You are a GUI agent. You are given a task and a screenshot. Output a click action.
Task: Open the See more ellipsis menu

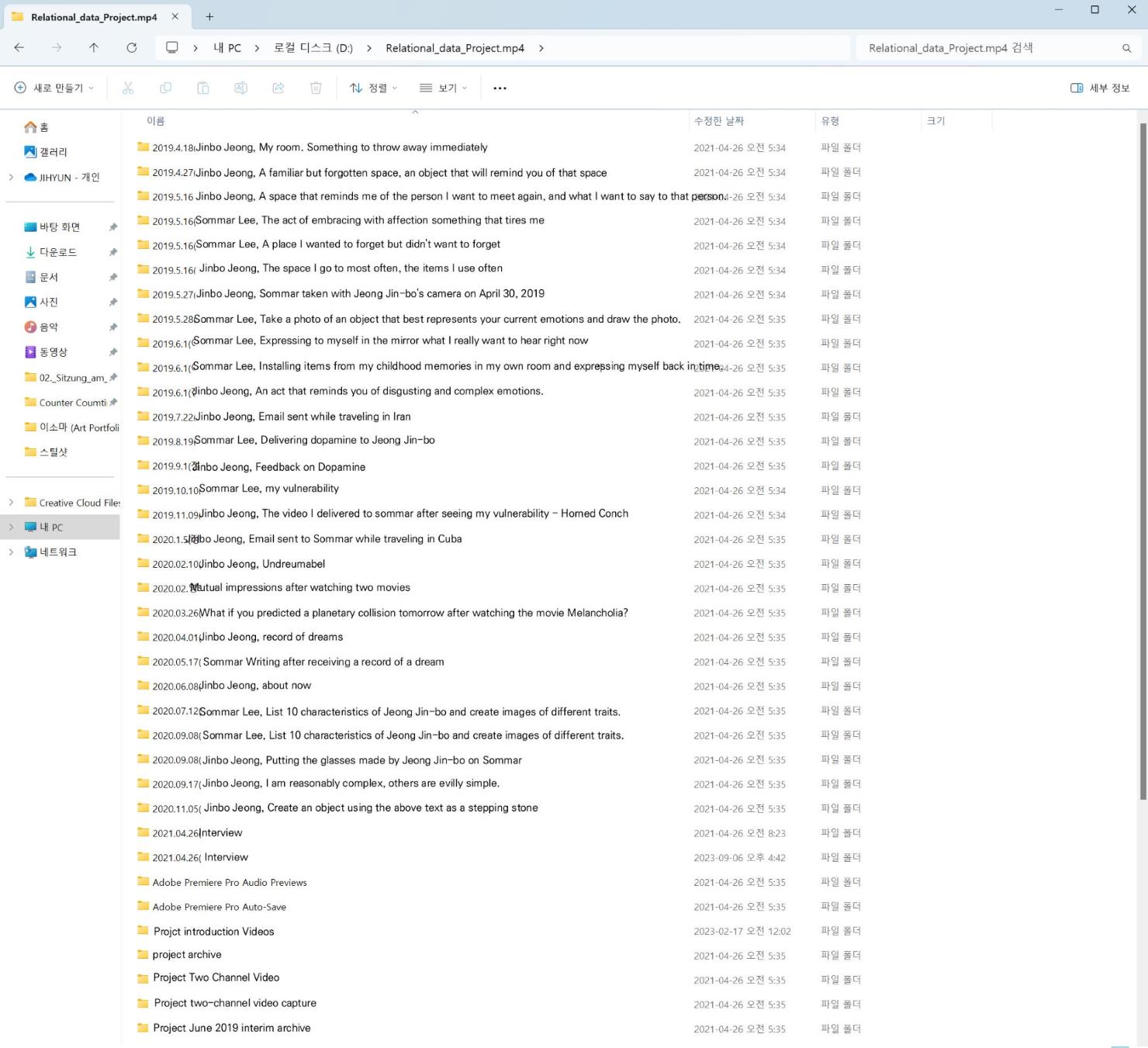500,88
